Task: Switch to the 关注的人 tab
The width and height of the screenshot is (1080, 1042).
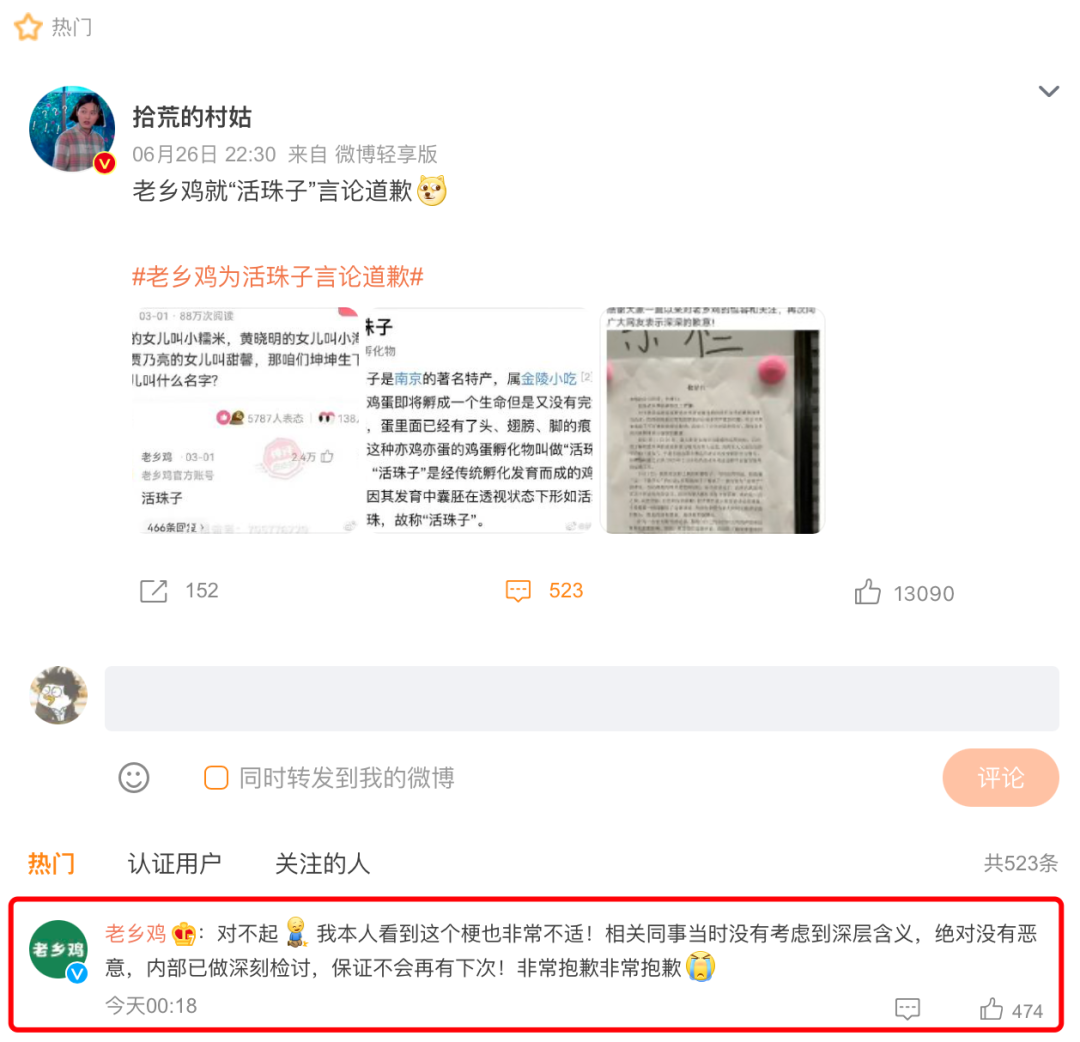Action: click(322, 864)
